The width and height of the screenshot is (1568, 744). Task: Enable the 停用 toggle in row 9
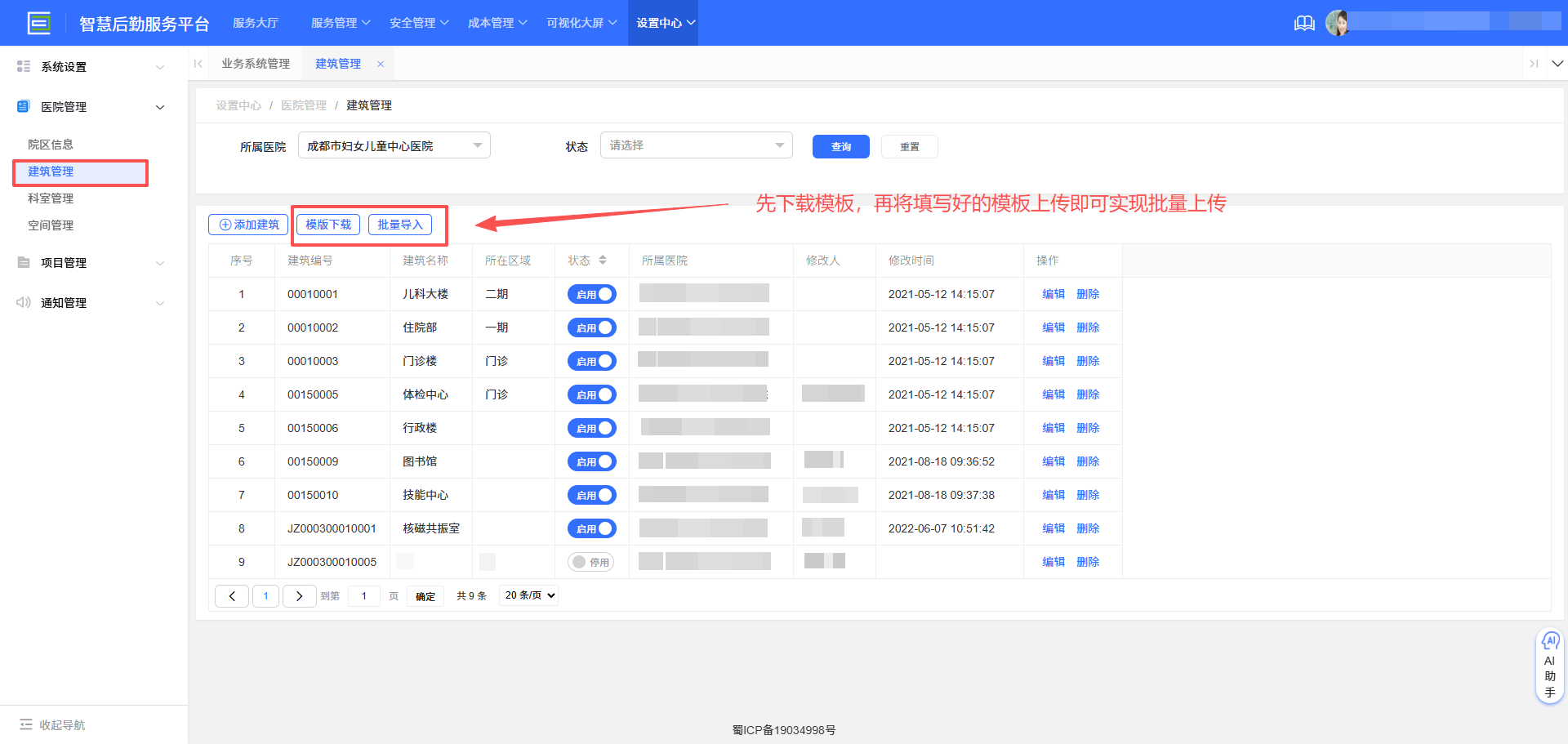point(590,562)
